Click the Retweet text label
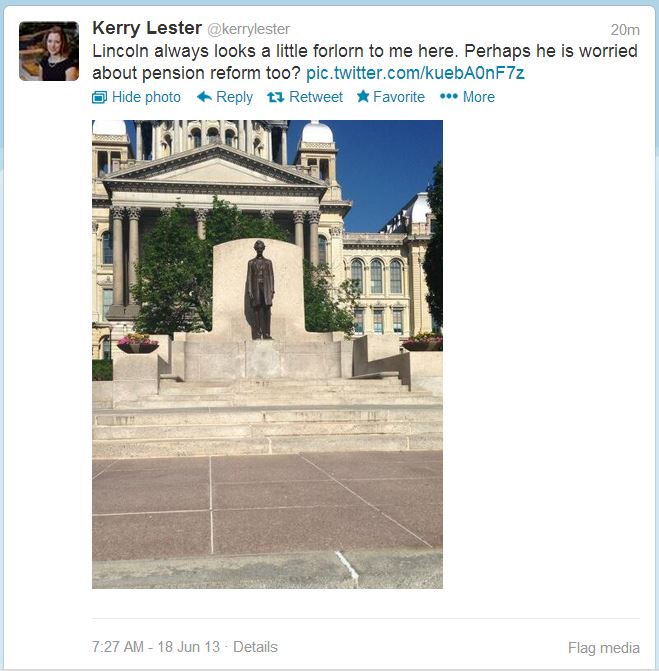 [x=316, y=97]
